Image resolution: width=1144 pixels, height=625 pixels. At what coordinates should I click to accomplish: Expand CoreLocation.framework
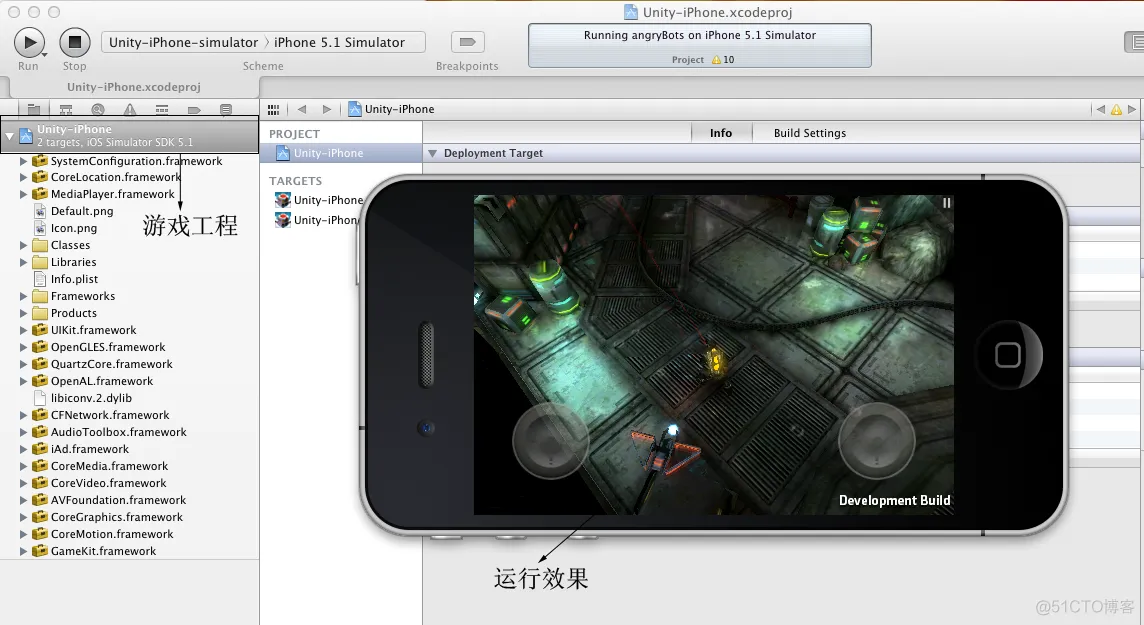[x=23, y=177]
